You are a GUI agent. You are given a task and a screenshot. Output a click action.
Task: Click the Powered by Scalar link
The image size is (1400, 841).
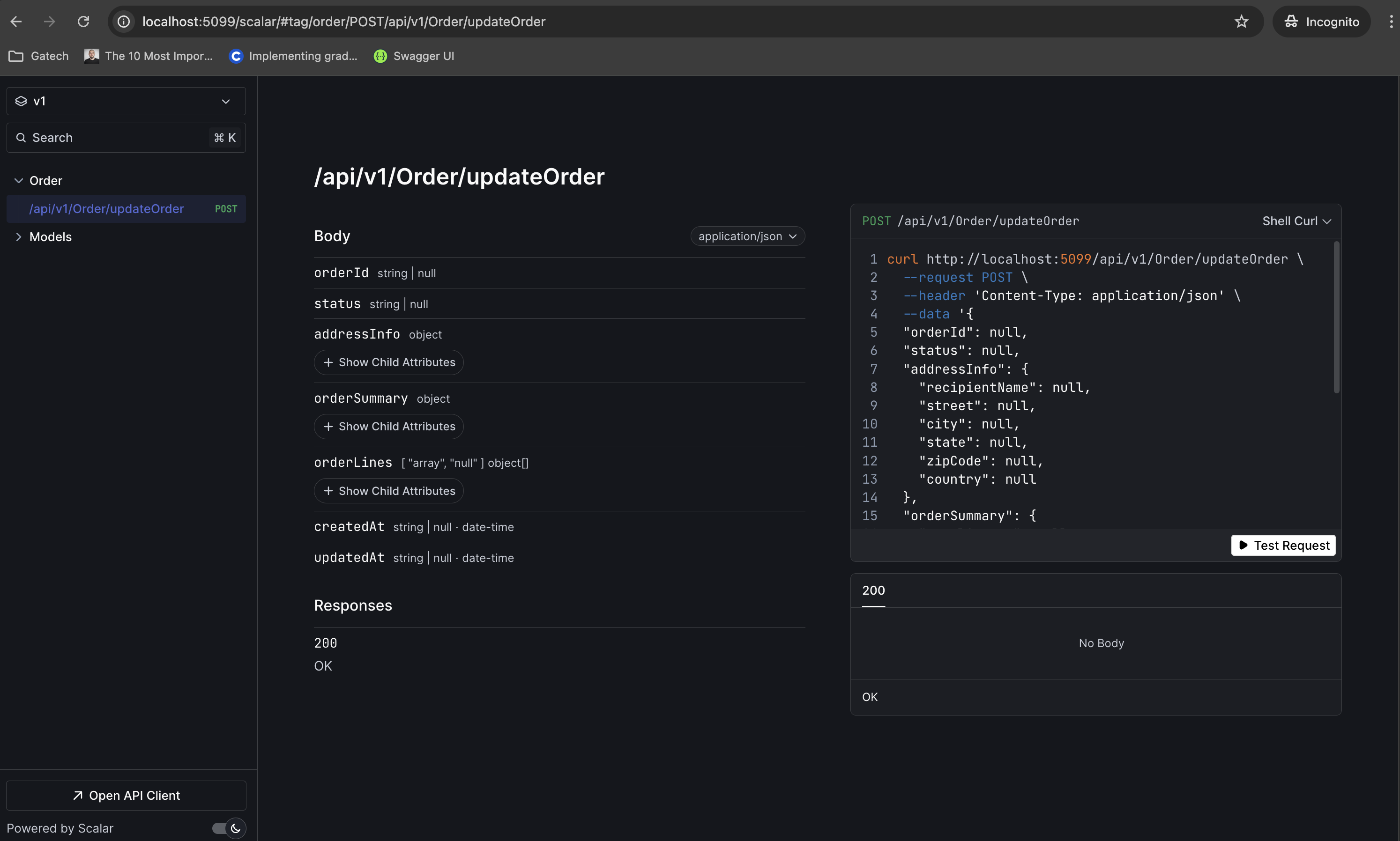(60, 828)
